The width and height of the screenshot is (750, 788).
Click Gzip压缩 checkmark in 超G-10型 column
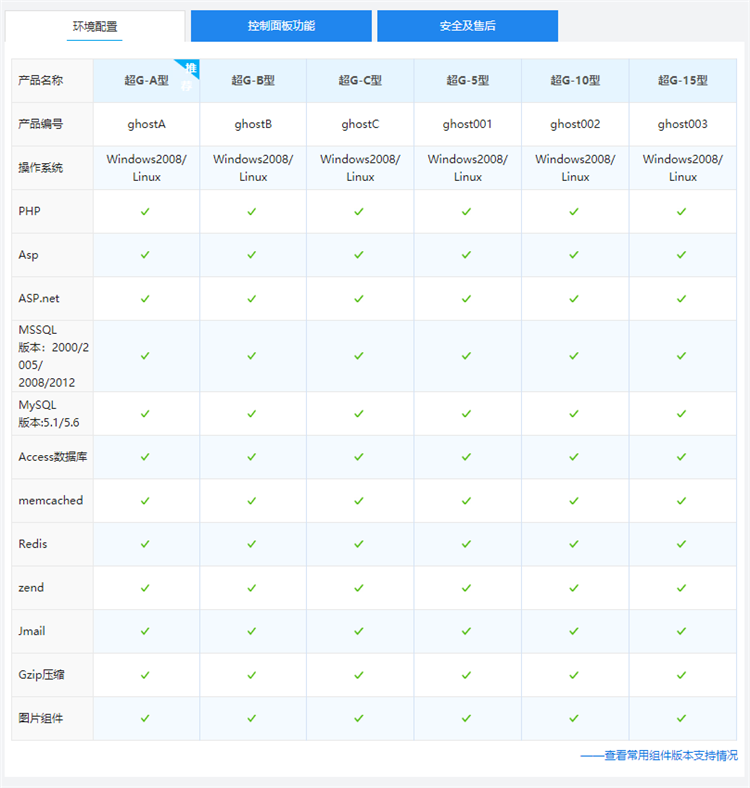pyautogui.click(x=574, y=675)
